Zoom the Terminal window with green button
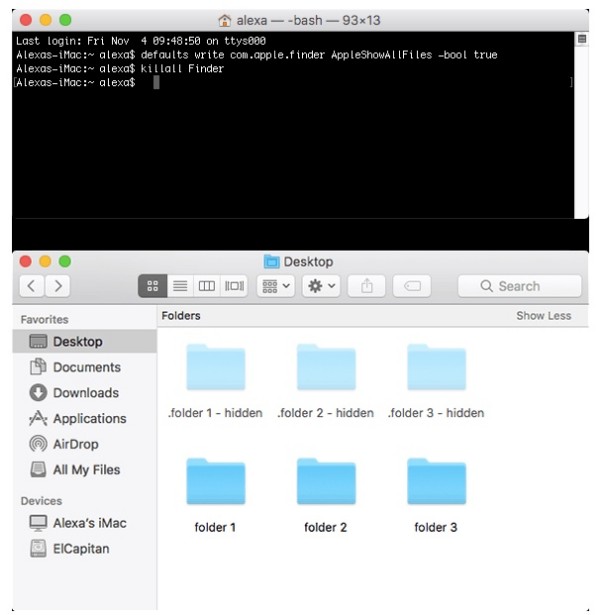The height and width of the screenshot is (615, 600). point(65,20)
